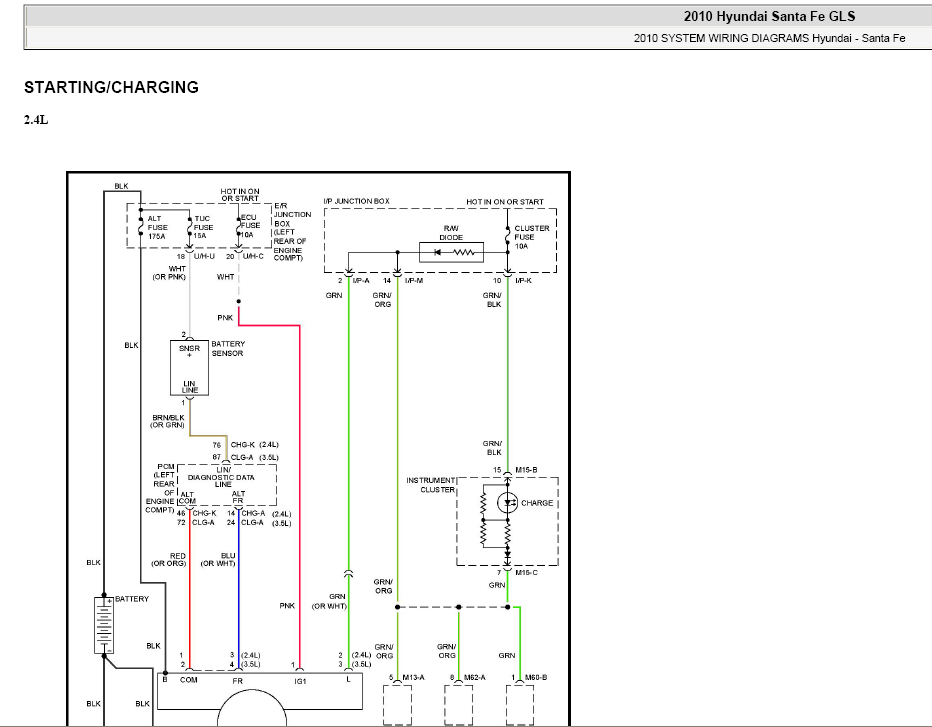Screen dimensions: 932x727
Task: Click the "I/P-M" connector label
Action: (414, 281)
